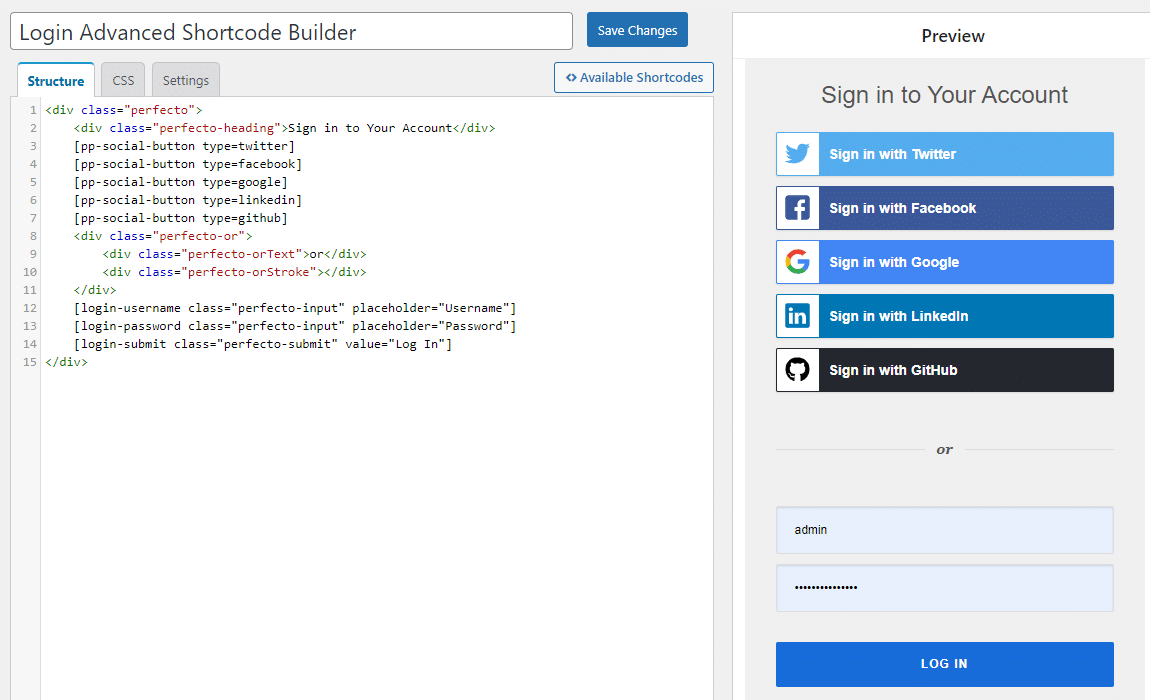This screenshot has height=700, width=1150.
Task: Click the div class perfecto-or code line
Action: (163, 236)
